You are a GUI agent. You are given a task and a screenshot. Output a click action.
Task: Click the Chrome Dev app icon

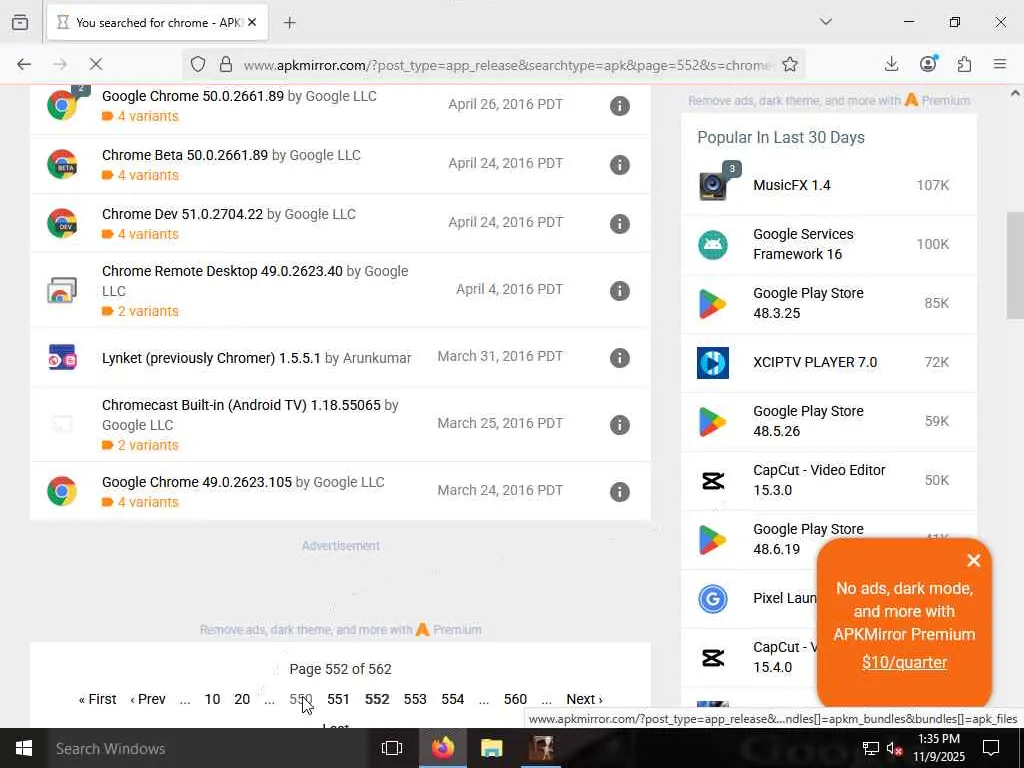(x=62, y=223)
